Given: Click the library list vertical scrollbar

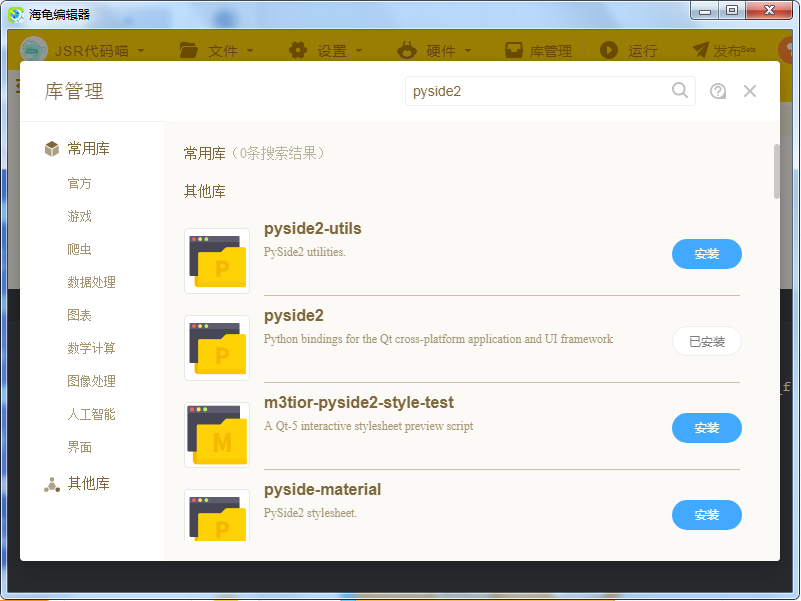Looking at the screenshot, I should 776,171.
